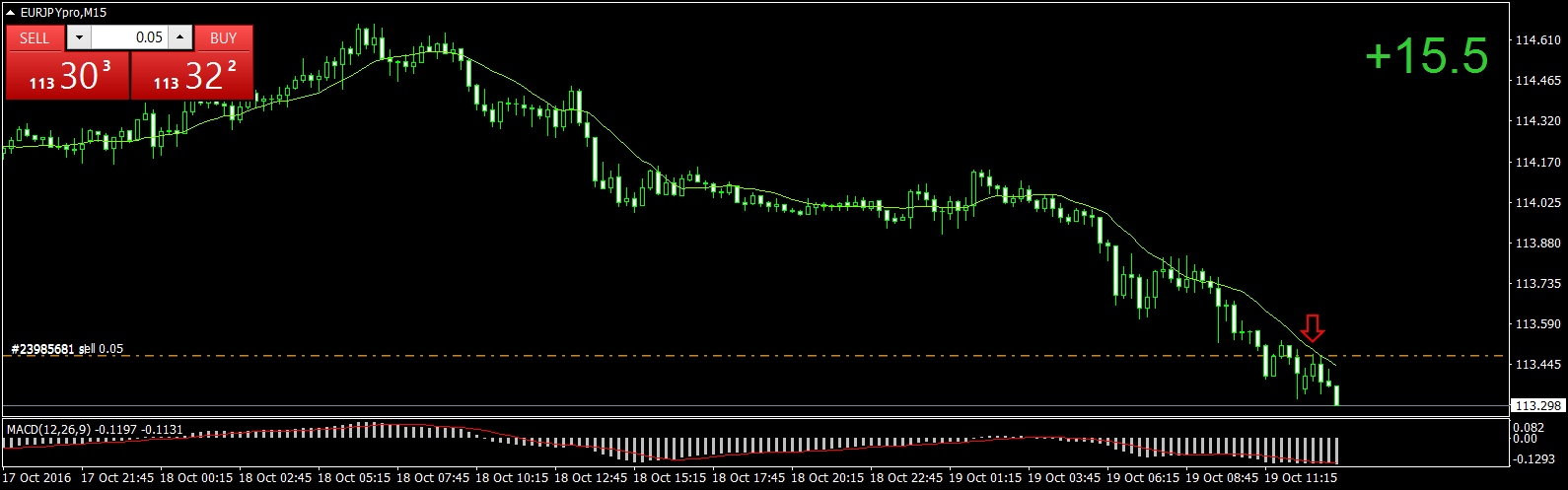Click the 114.170 price axis label
This screenshot has width=1568, height=490.
click(x=1538, y=163)
